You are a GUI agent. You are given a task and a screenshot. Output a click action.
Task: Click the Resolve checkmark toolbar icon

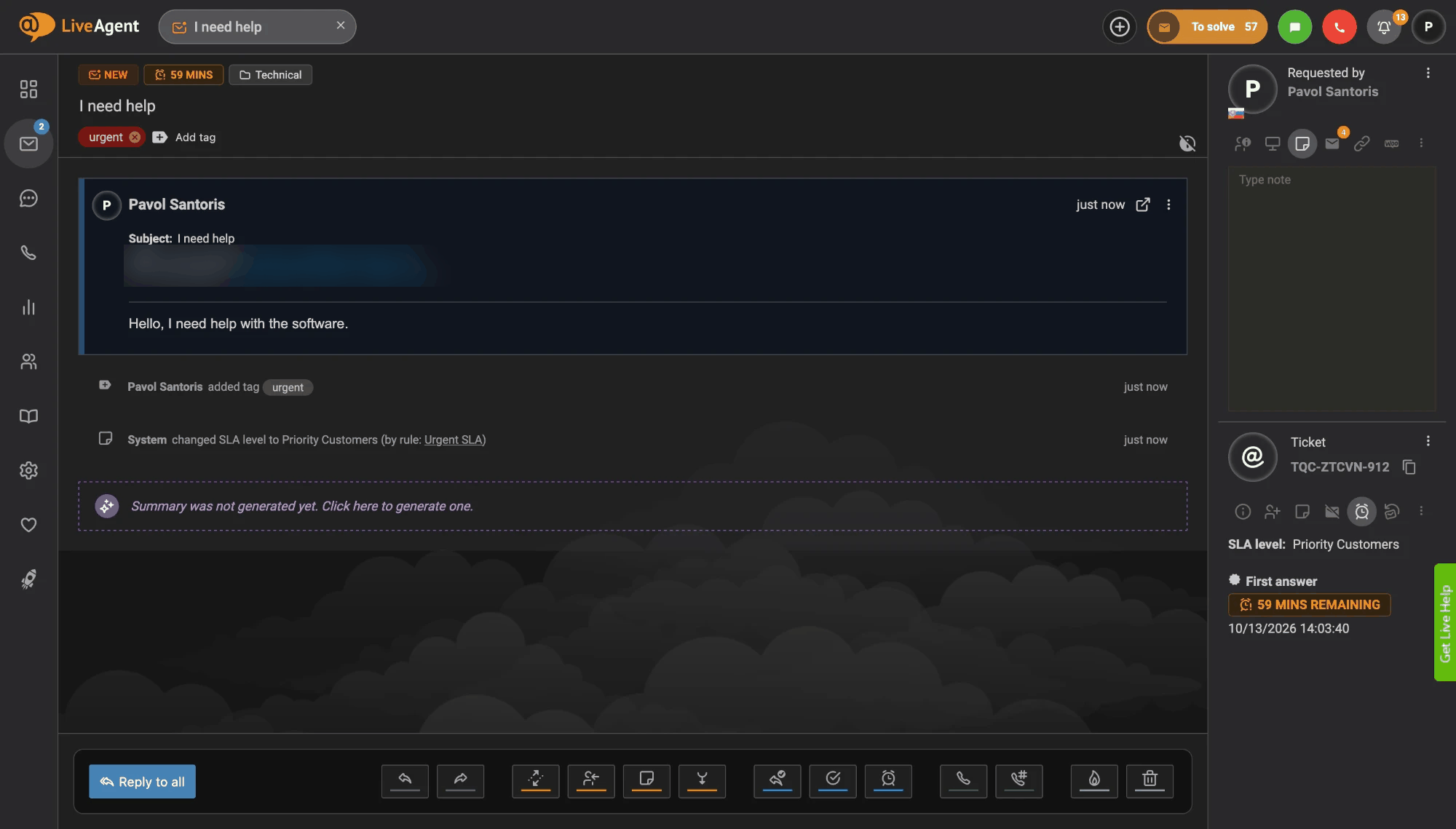click(832, 781)
